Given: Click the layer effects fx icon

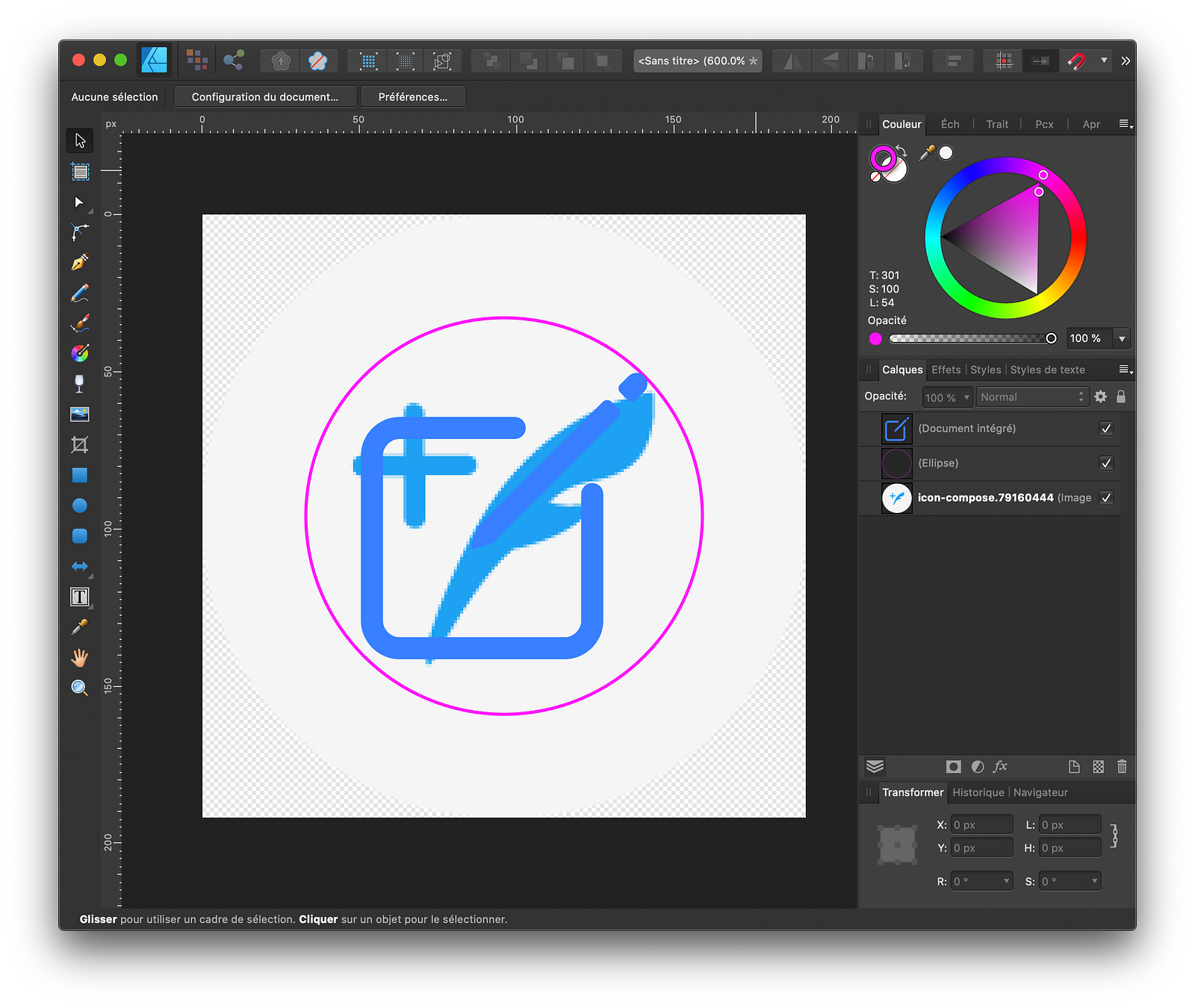Looking at the screenshot, I should pyautogui.click(x=1000, y=766).
